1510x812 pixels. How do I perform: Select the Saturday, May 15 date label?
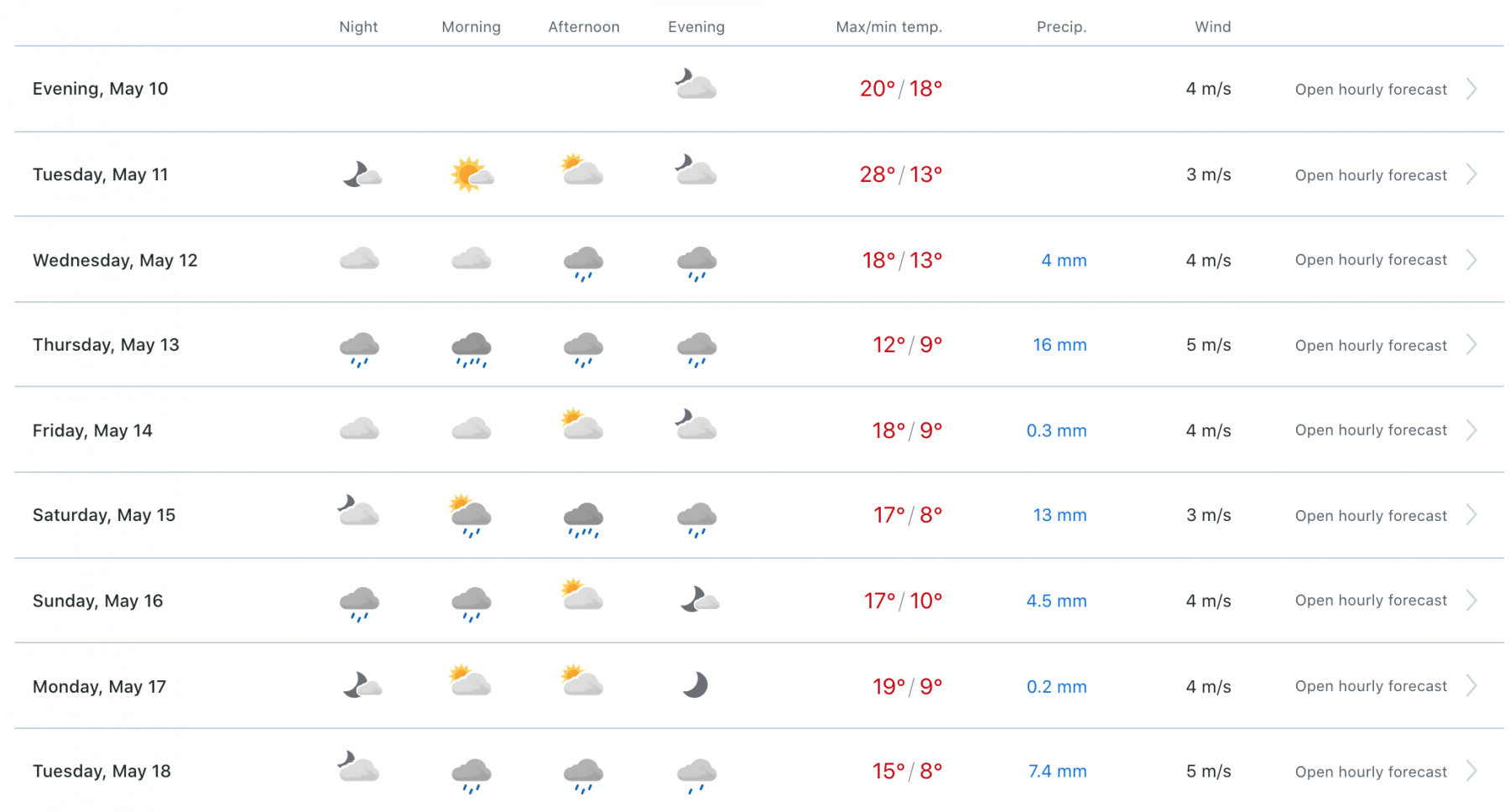[104, 515]
